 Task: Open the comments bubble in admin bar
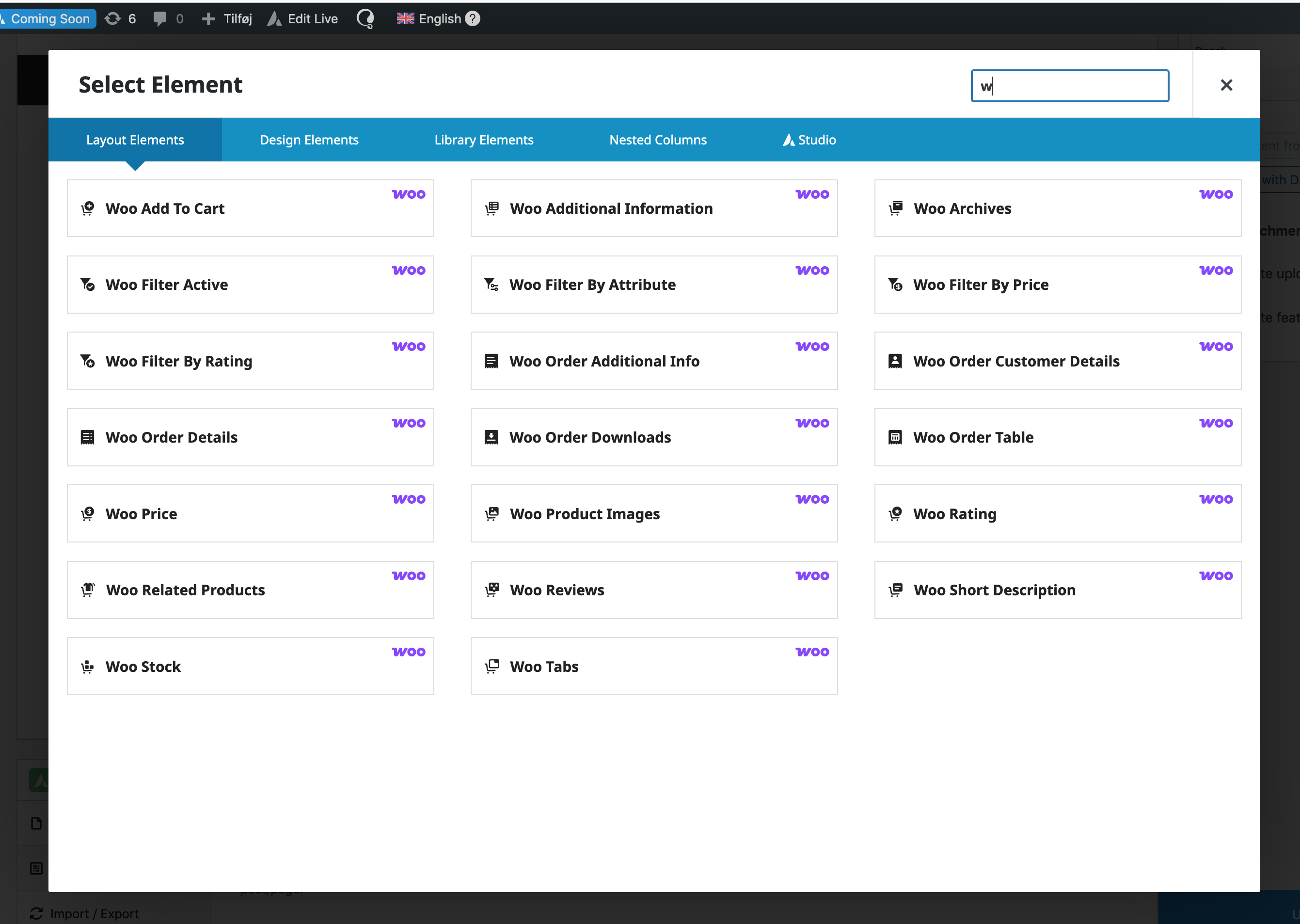click(168, 19)
